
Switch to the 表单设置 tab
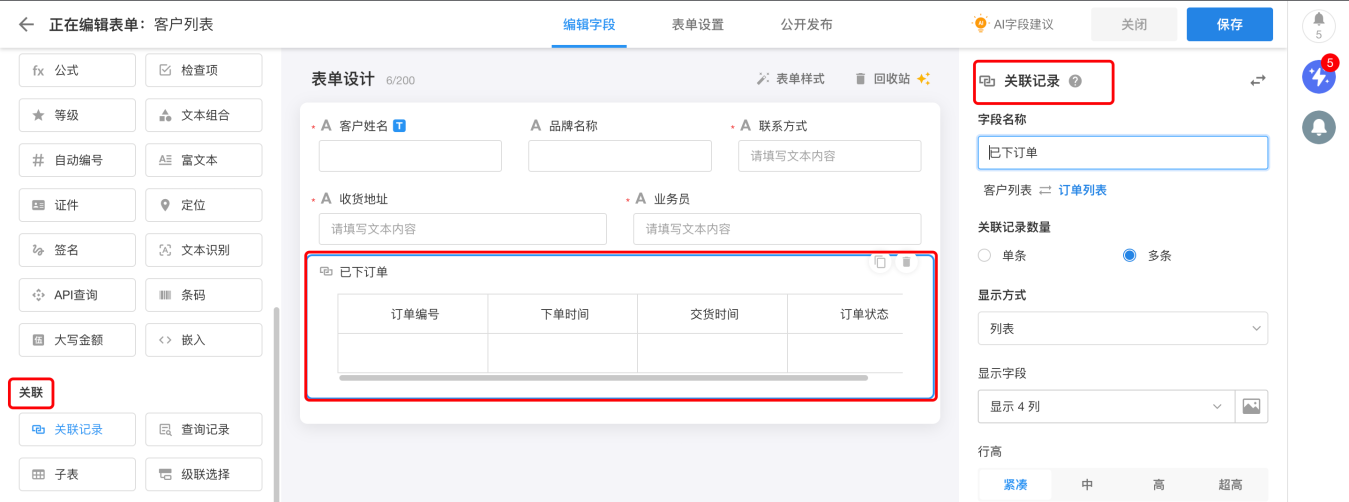pos(697,24)
